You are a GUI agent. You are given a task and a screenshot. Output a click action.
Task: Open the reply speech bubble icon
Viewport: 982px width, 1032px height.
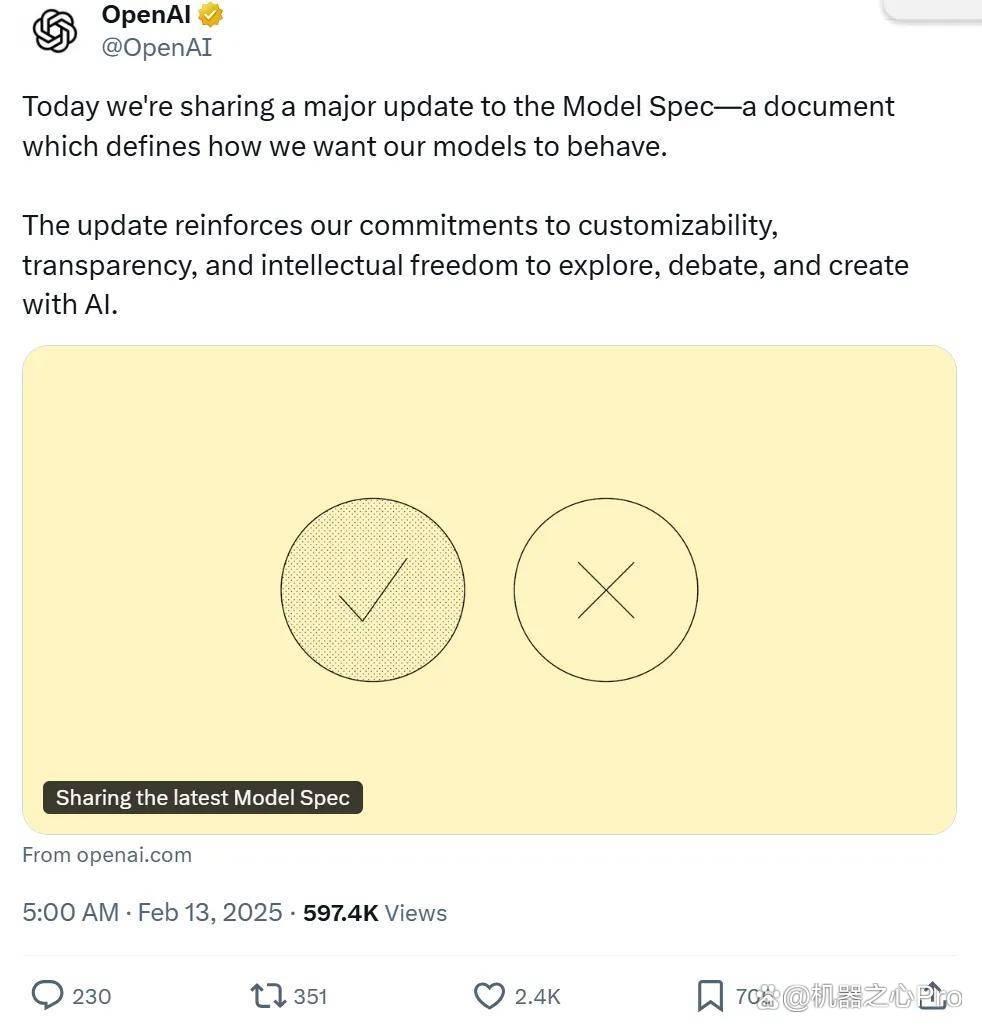47,995
